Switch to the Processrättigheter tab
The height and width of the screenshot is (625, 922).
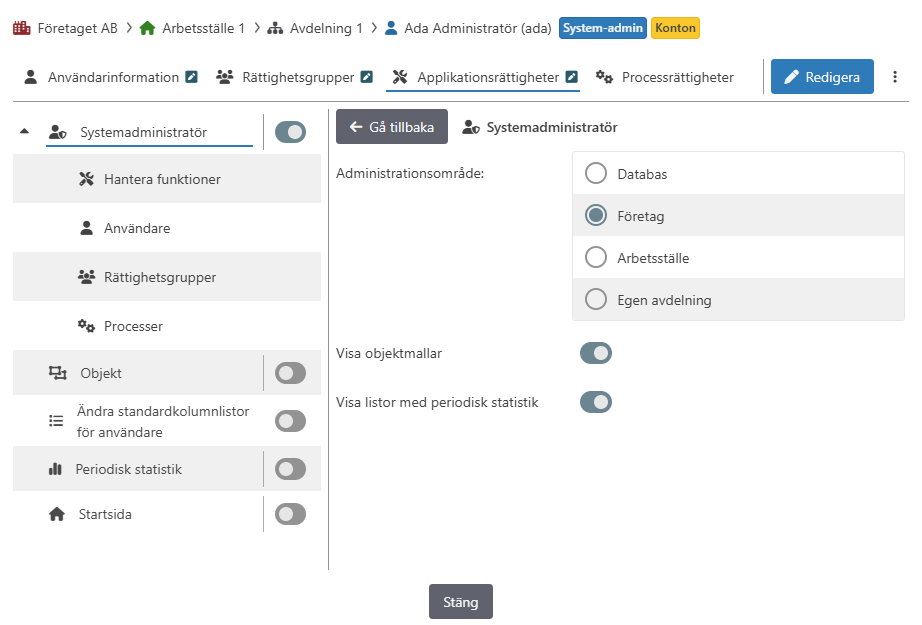pyautogui.click(x=664, y=77)
